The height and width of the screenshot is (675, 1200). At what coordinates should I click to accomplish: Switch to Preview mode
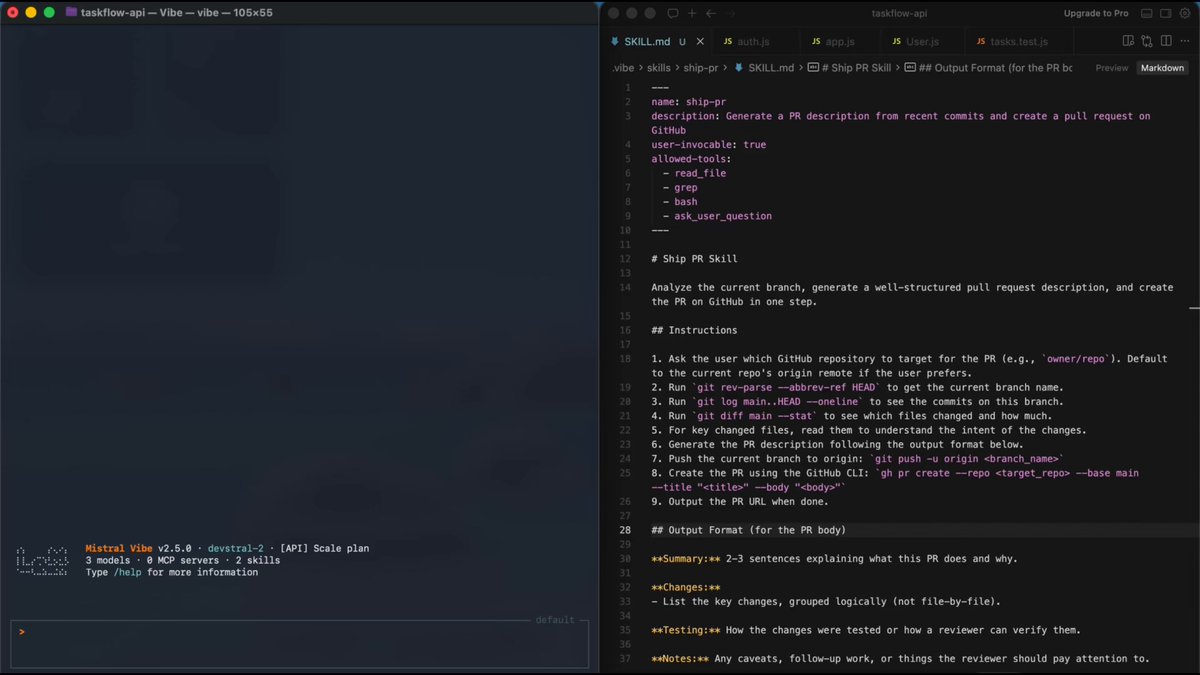(x=1111, y=68)
